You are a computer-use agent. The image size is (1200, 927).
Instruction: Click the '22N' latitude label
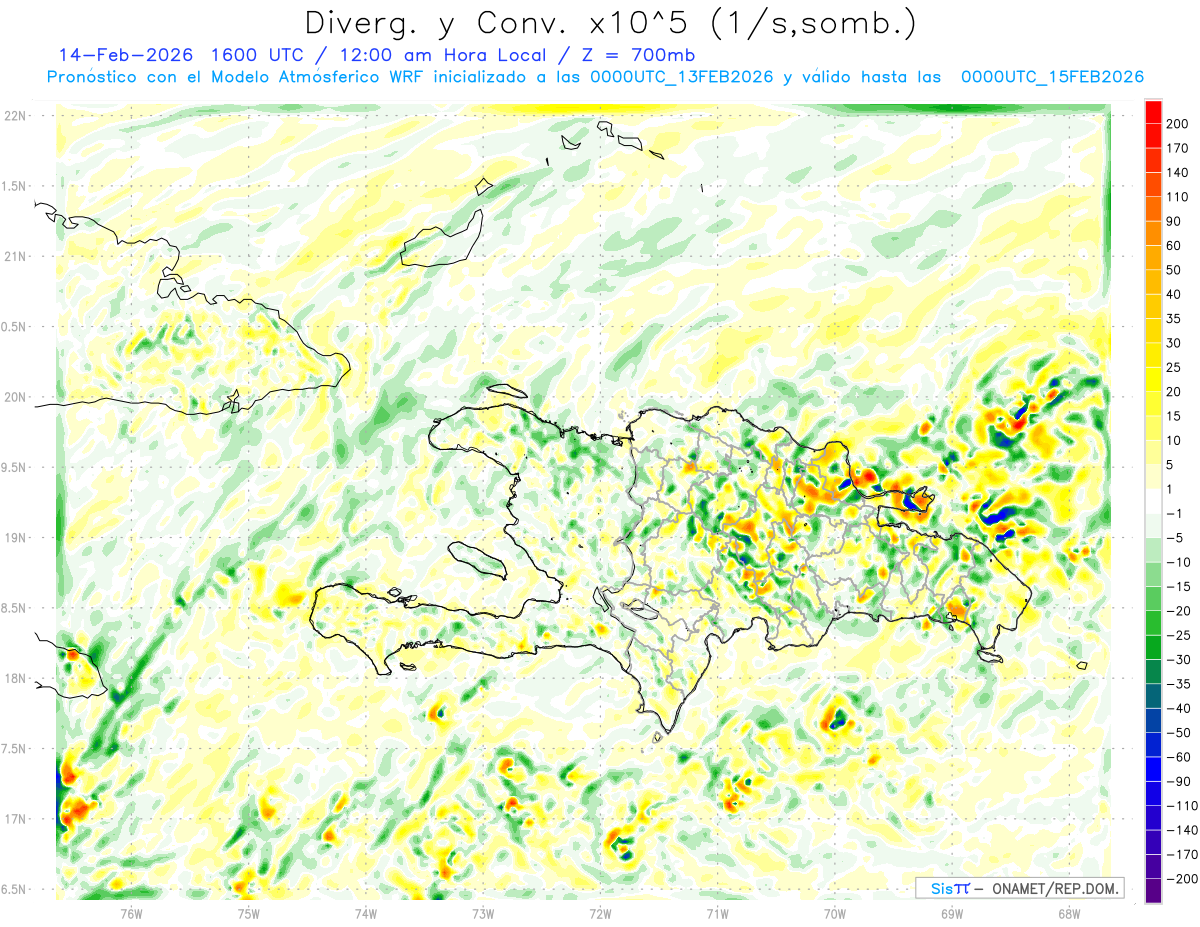click(x=15, y=115)
